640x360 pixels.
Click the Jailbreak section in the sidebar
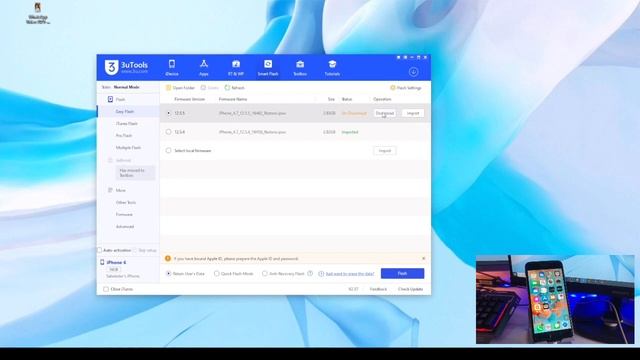tap(120, 160)
